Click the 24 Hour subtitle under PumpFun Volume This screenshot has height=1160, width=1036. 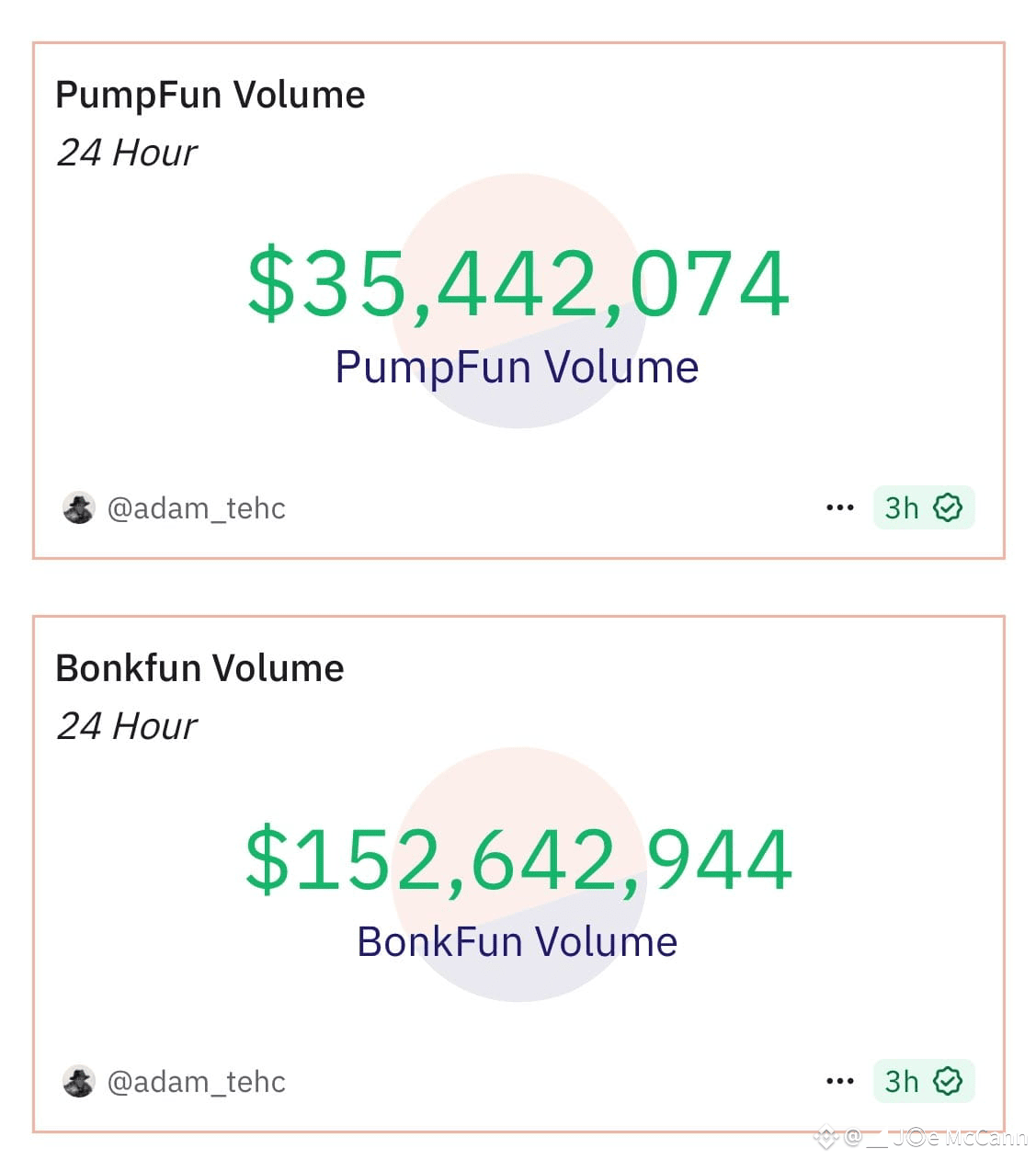coord(127,153)
